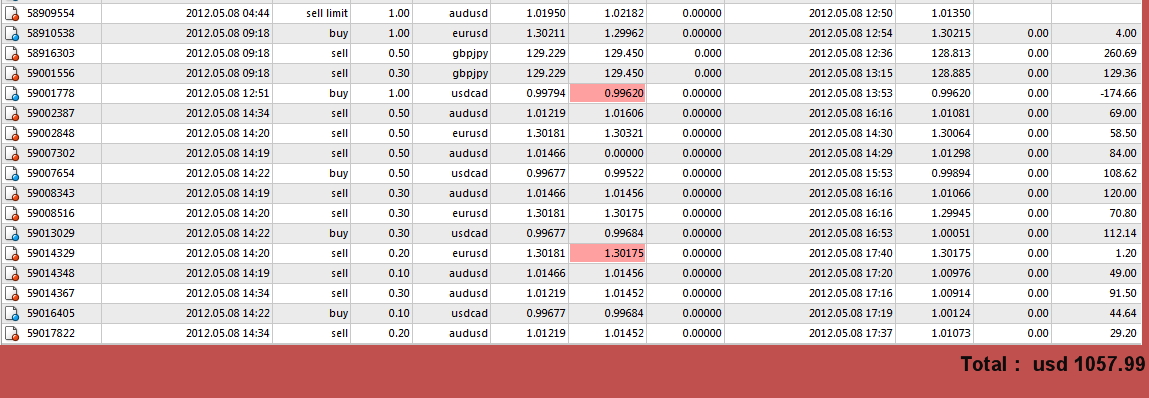Click the profit value 108.62
1149x398 pixels.
tap(1120, 173)
